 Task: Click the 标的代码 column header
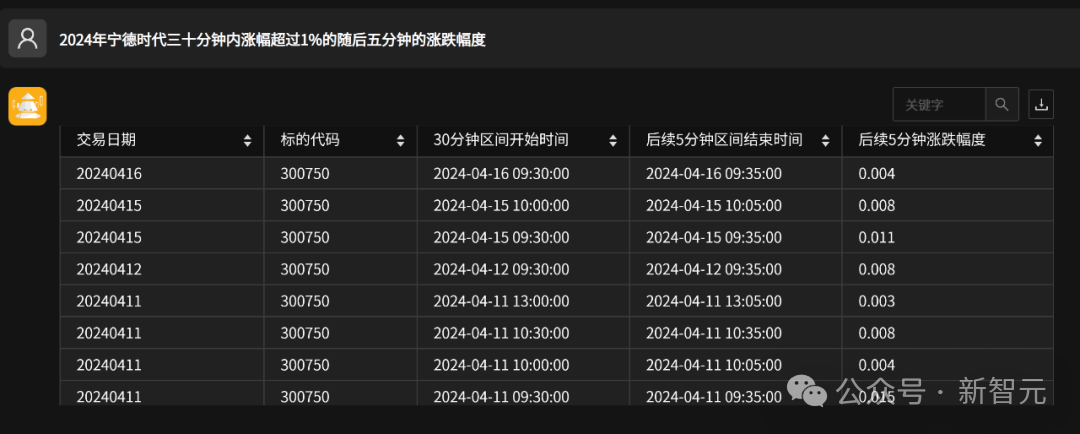[x=340, y=141]
